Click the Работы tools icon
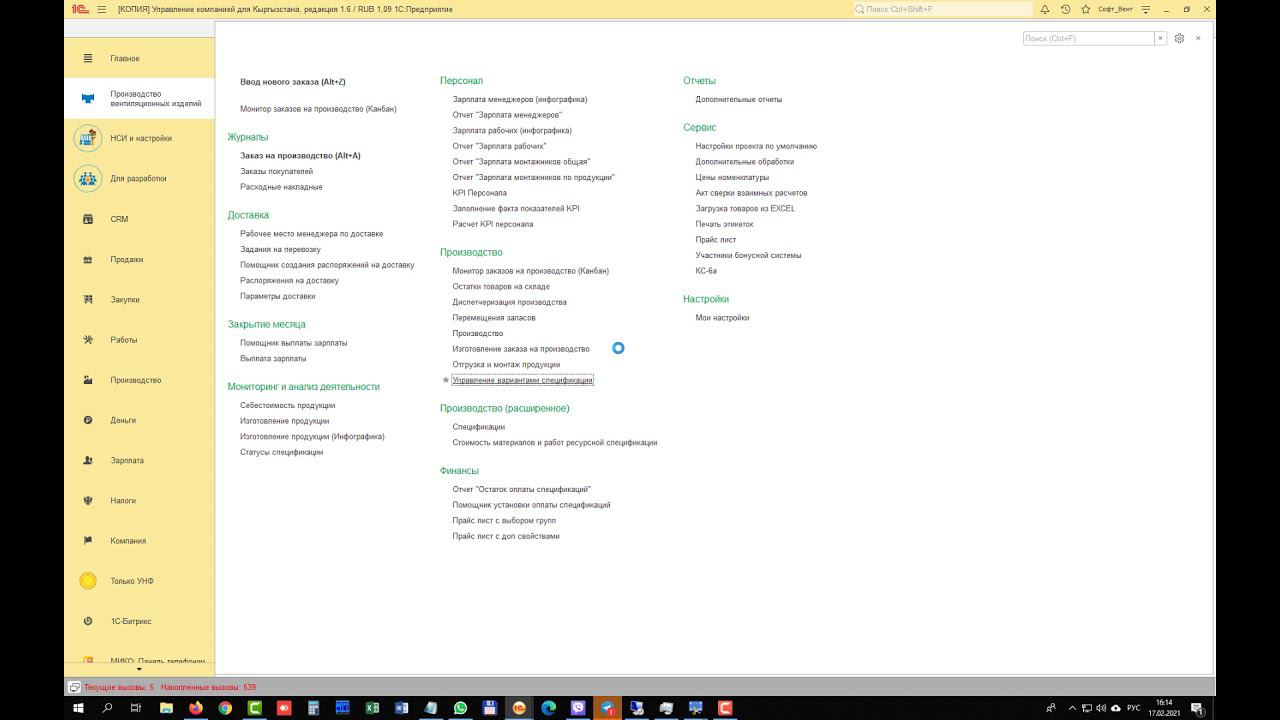 pyautogui.click(x=88, y=339)
